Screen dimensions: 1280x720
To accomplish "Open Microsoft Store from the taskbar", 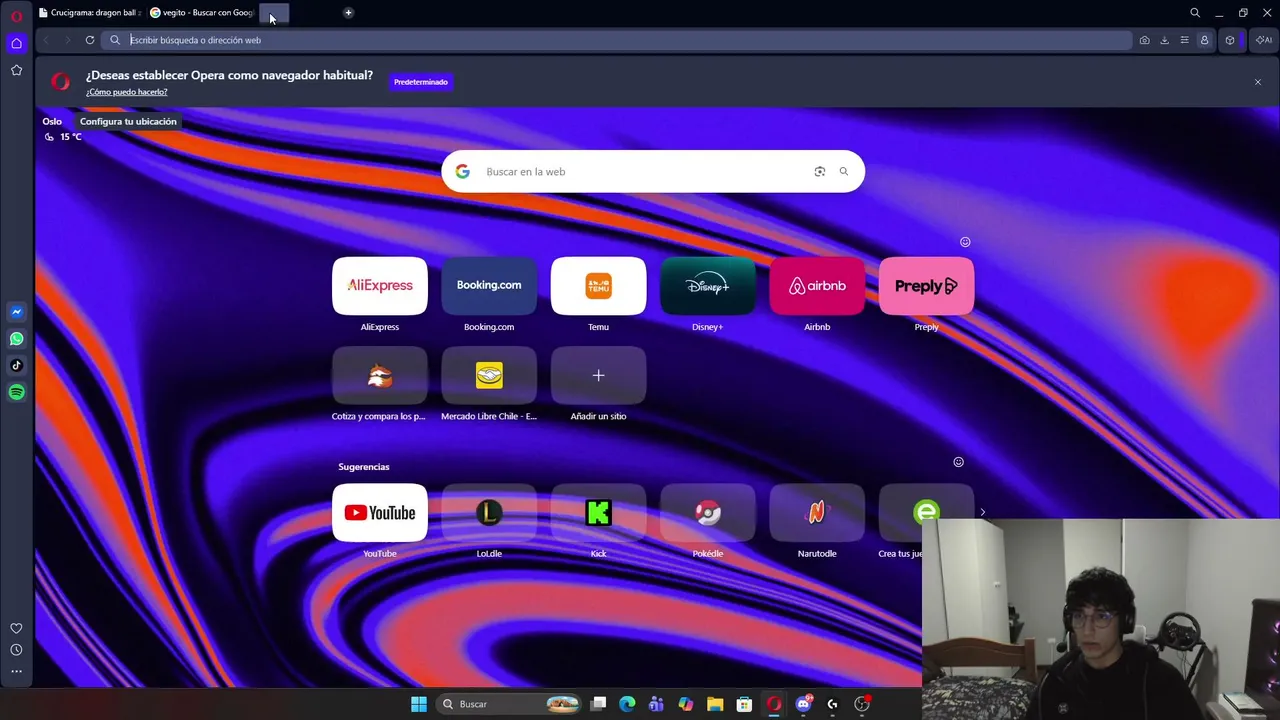I will tap(744, 704).
